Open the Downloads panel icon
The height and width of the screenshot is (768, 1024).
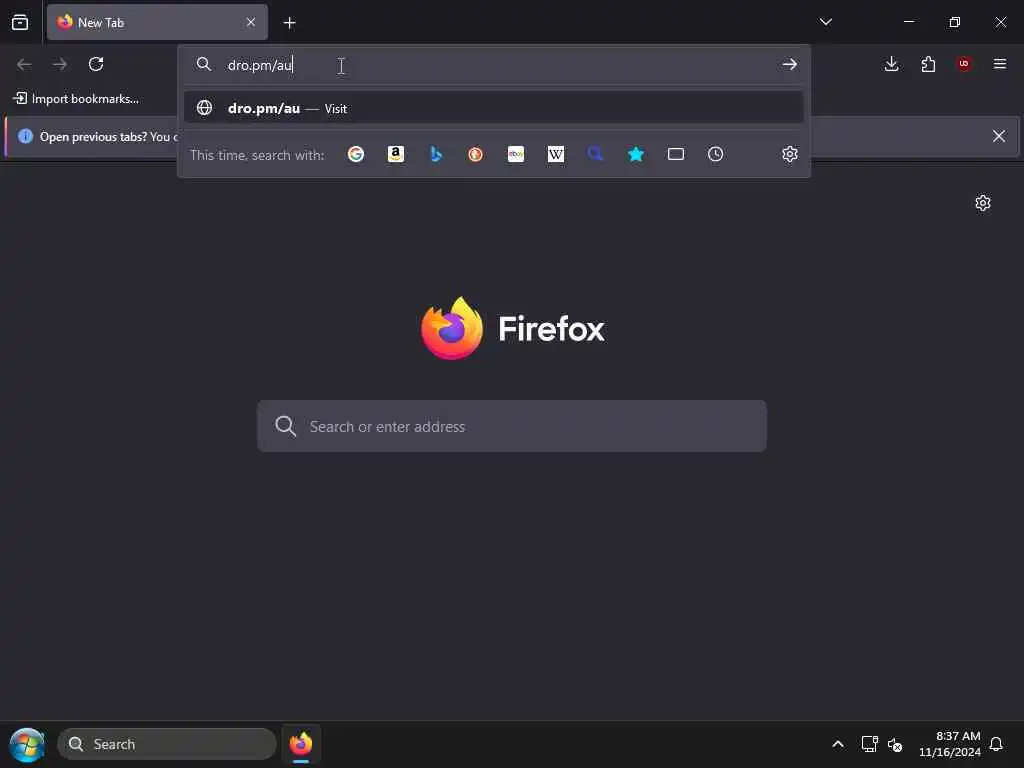[x=891, y=64]
